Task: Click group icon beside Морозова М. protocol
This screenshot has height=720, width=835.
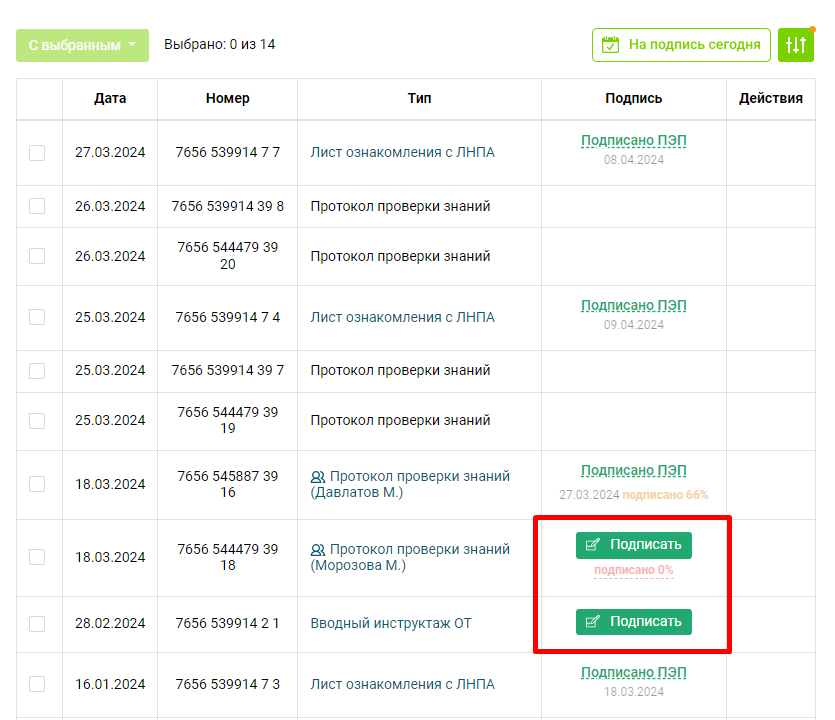Action: [318, 550]
